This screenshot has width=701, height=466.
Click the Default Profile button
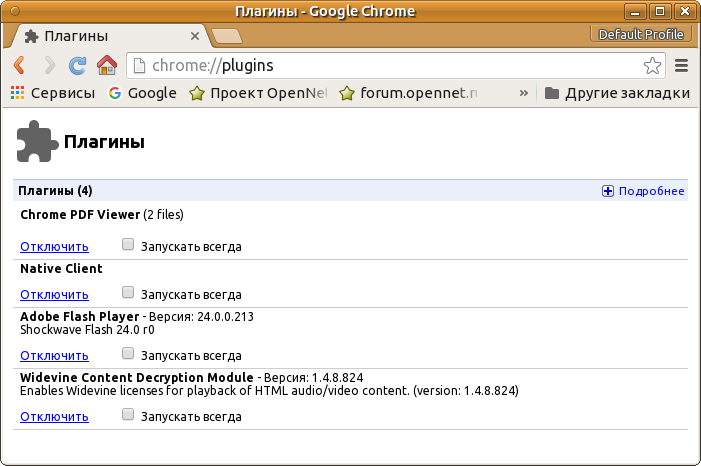(641, 34)
